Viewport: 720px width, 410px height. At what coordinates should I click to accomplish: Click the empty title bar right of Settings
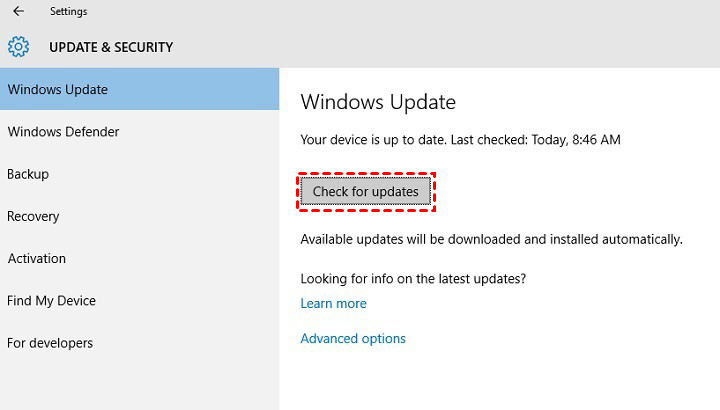coord(400,12)
